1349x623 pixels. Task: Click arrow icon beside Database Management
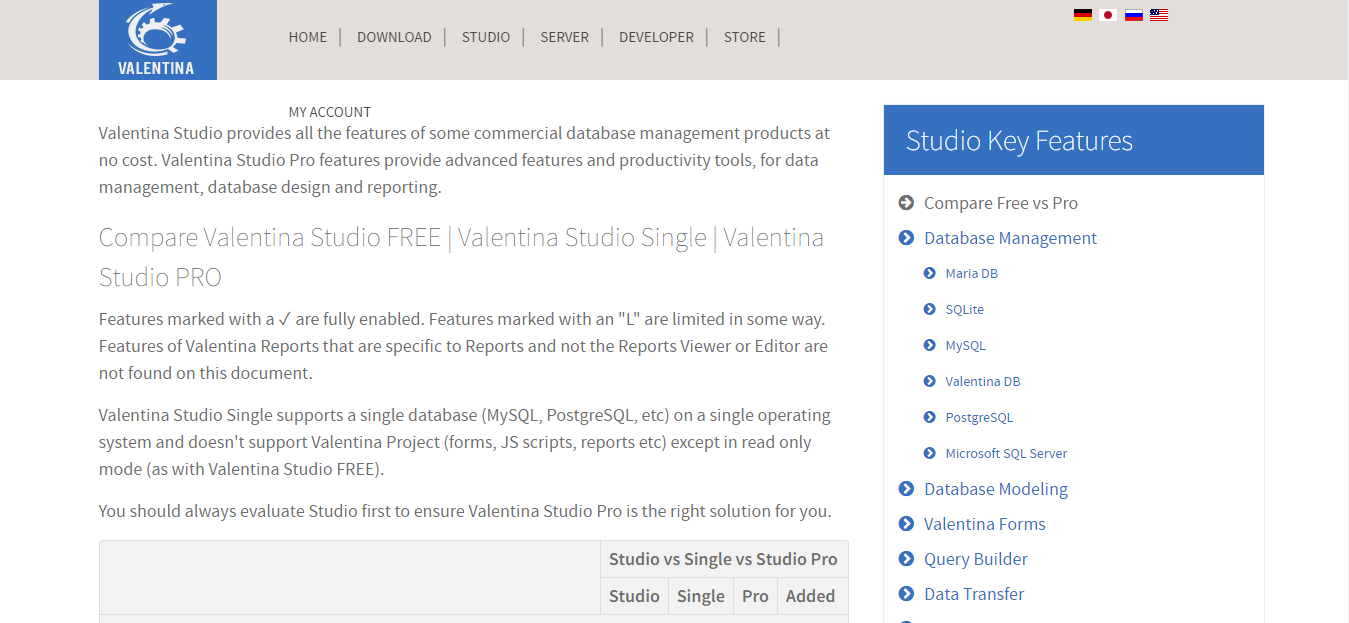pyautogui.click(x=906, y=238)
